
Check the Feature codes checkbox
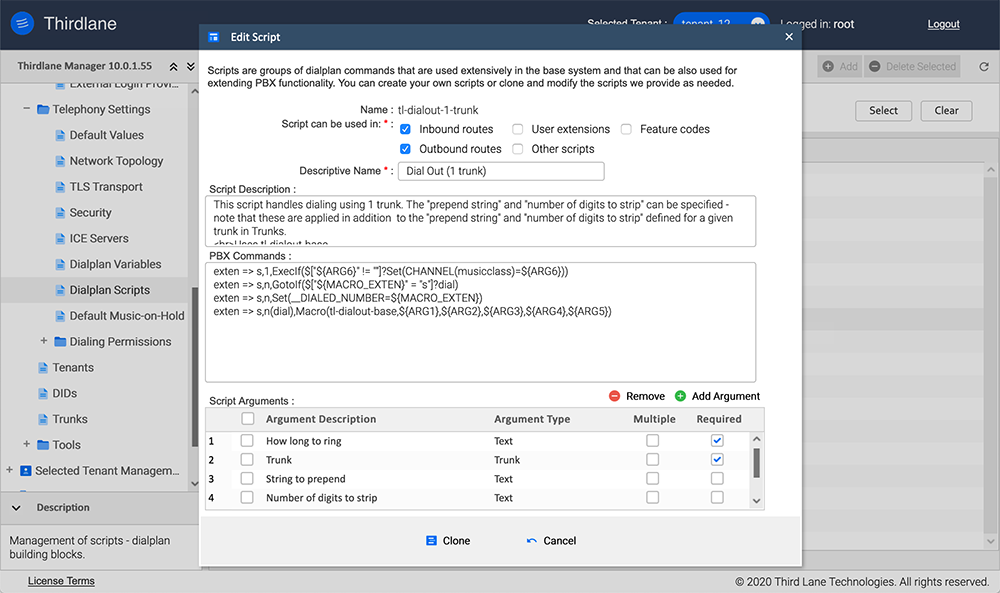point(626,129)
